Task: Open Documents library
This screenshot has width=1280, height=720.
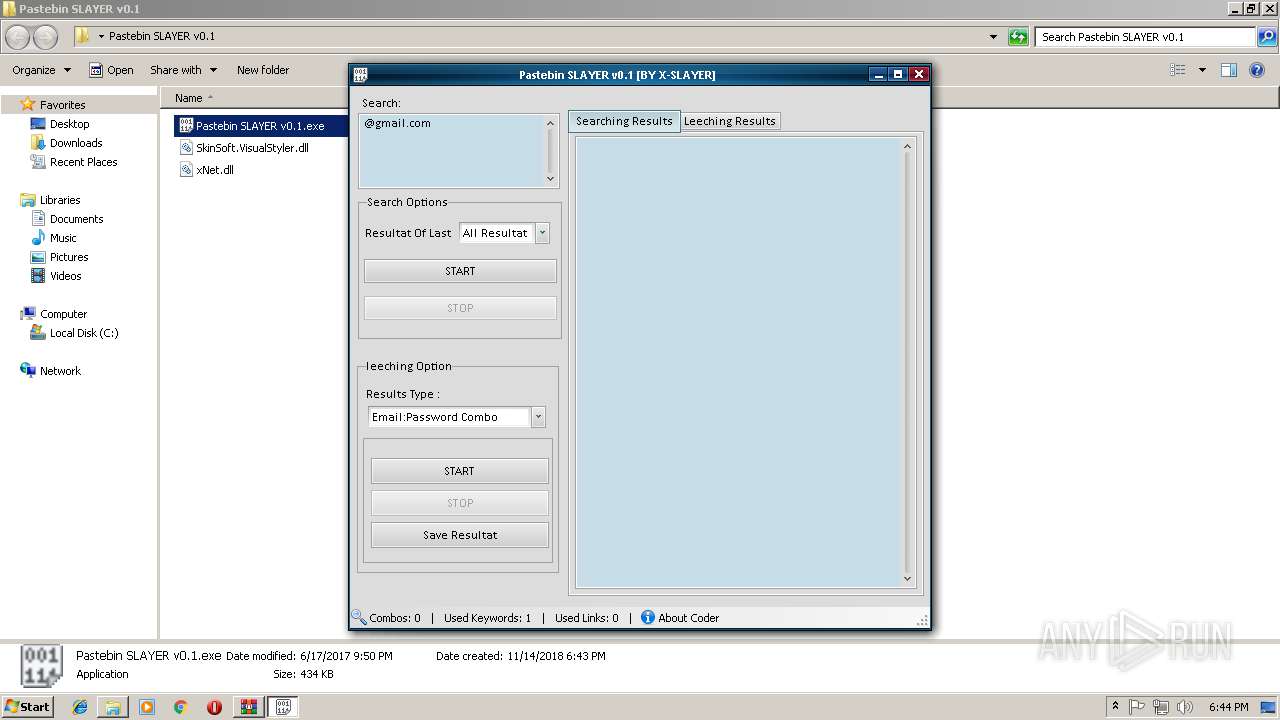Action: pyautogui.click(x=76, y=219)
